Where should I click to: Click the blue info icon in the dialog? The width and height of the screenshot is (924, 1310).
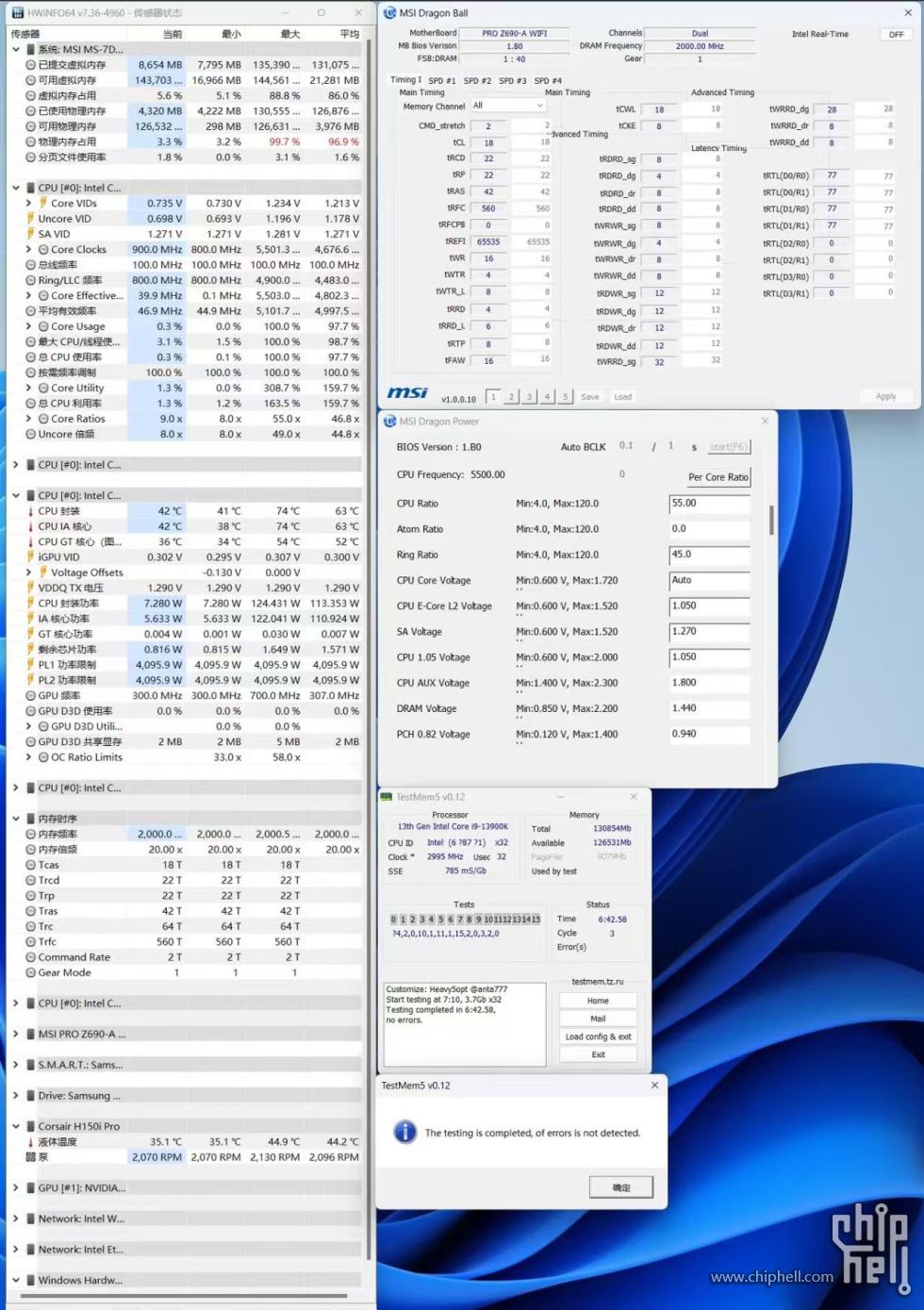point(405,1132)
